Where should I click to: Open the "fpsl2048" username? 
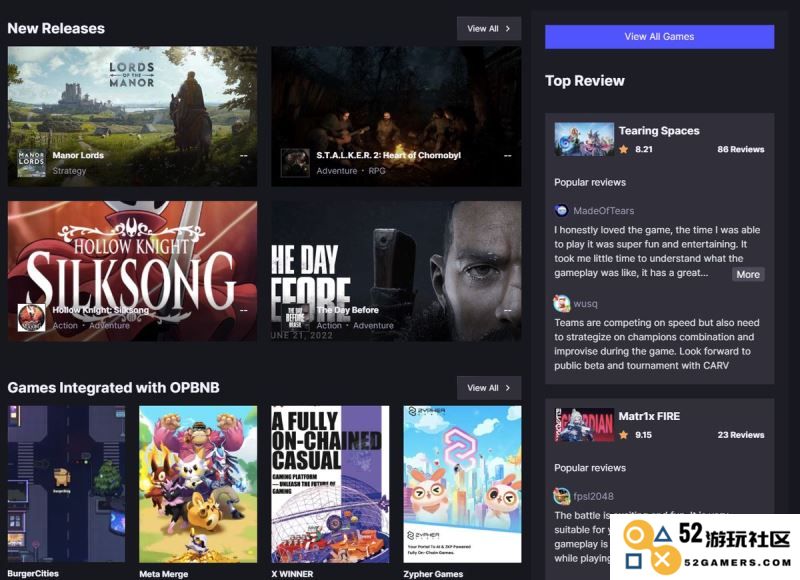coord(593,496)
